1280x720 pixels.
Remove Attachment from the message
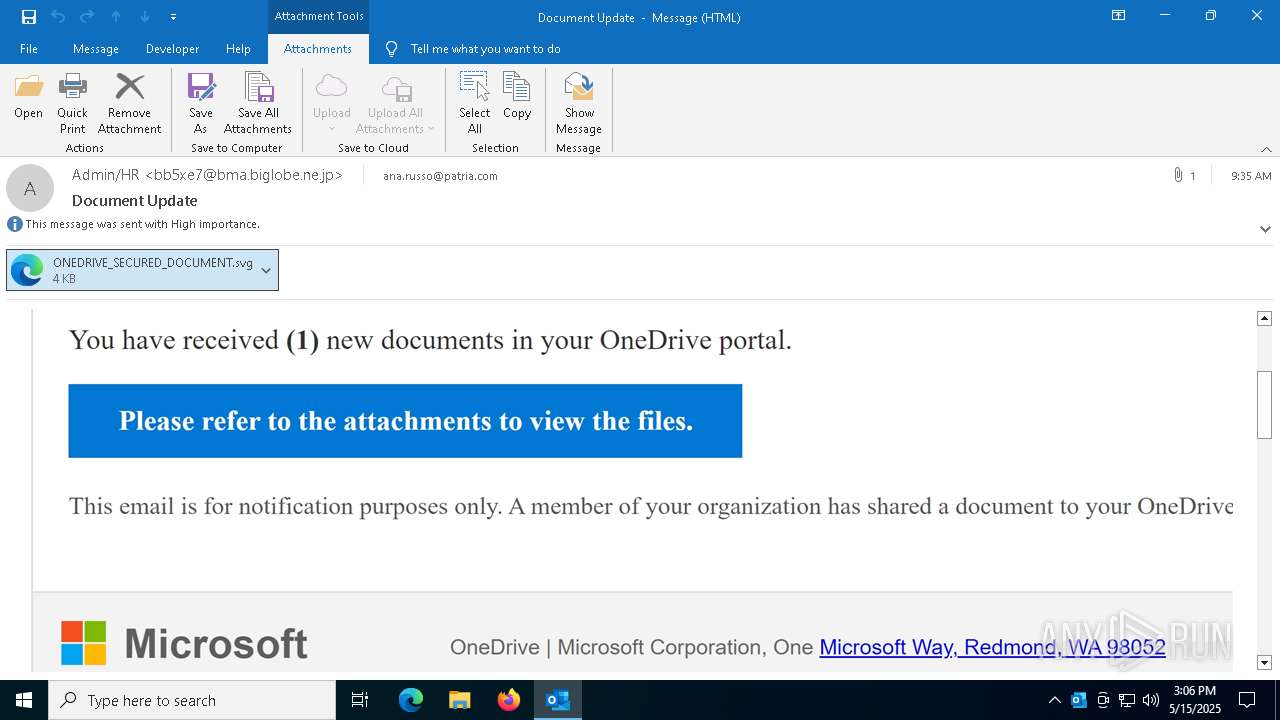pyautogui.click(x=129, y=103)
